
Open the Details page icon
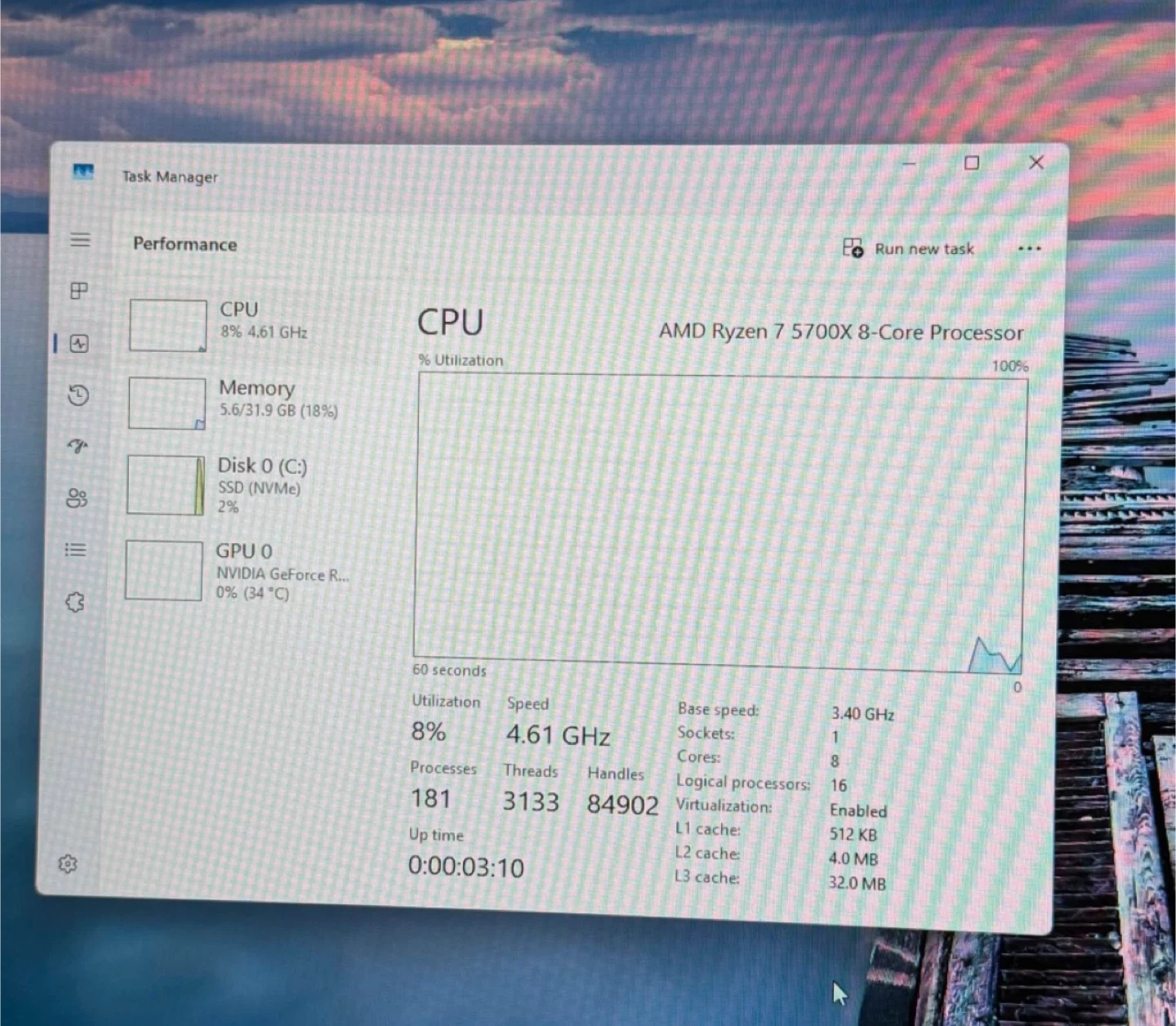(x=76, y=550)
